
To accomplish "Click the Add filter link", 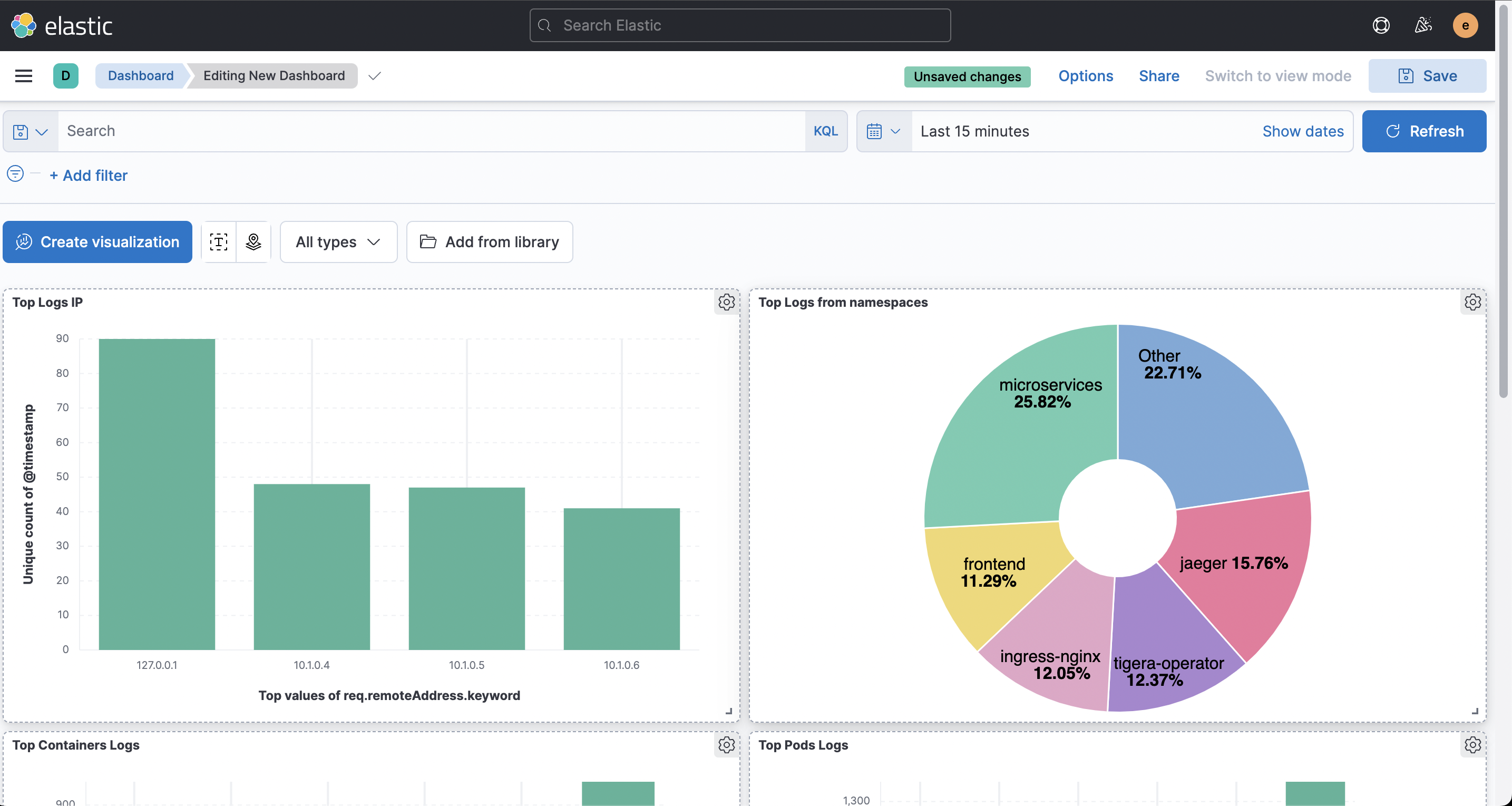I will [89, 176].
